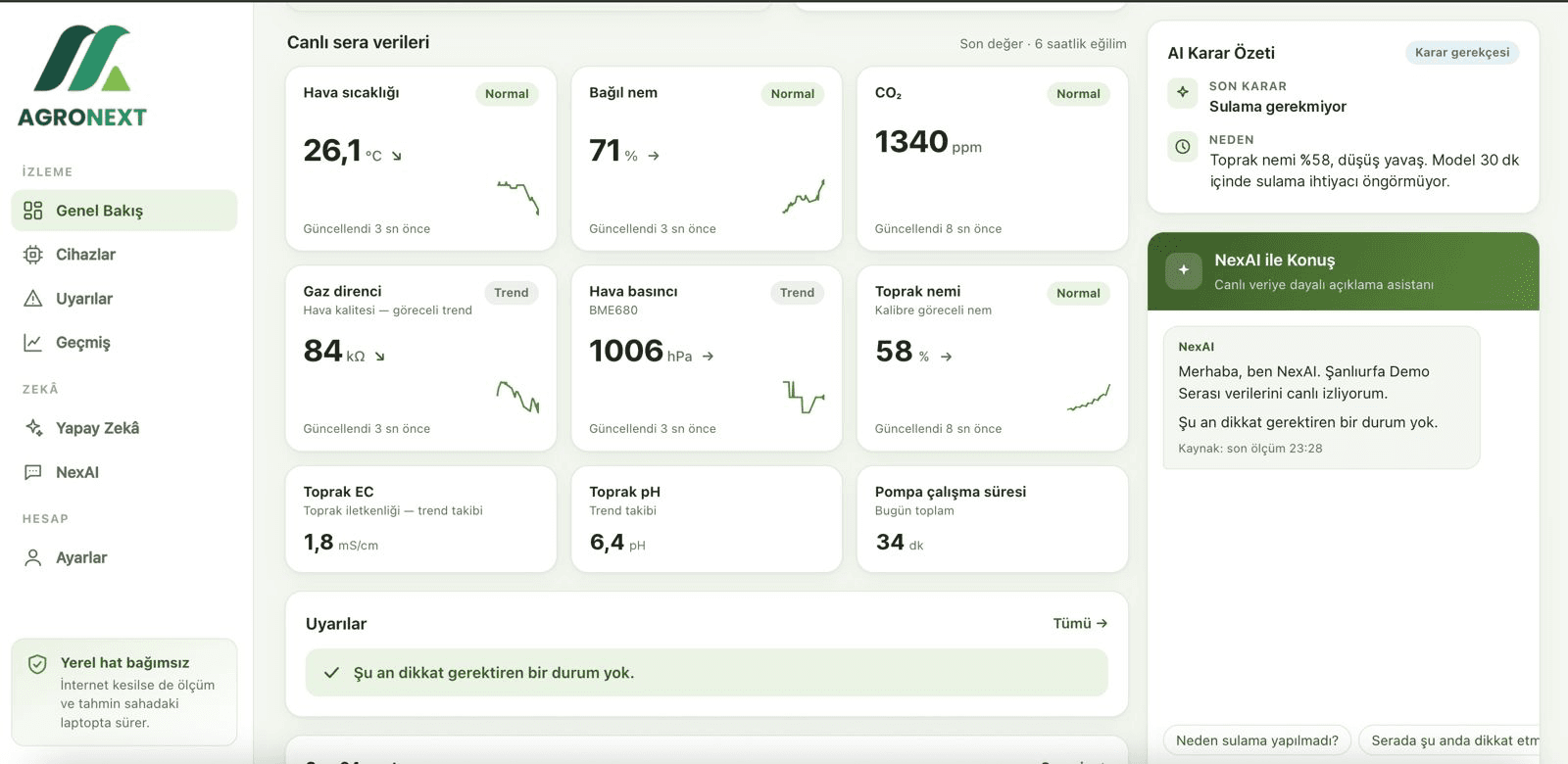This screenshot has width=1568, height=764.
Task: Click Pompa çalışma süresi 34 dk value
Action: coord(900,543)
